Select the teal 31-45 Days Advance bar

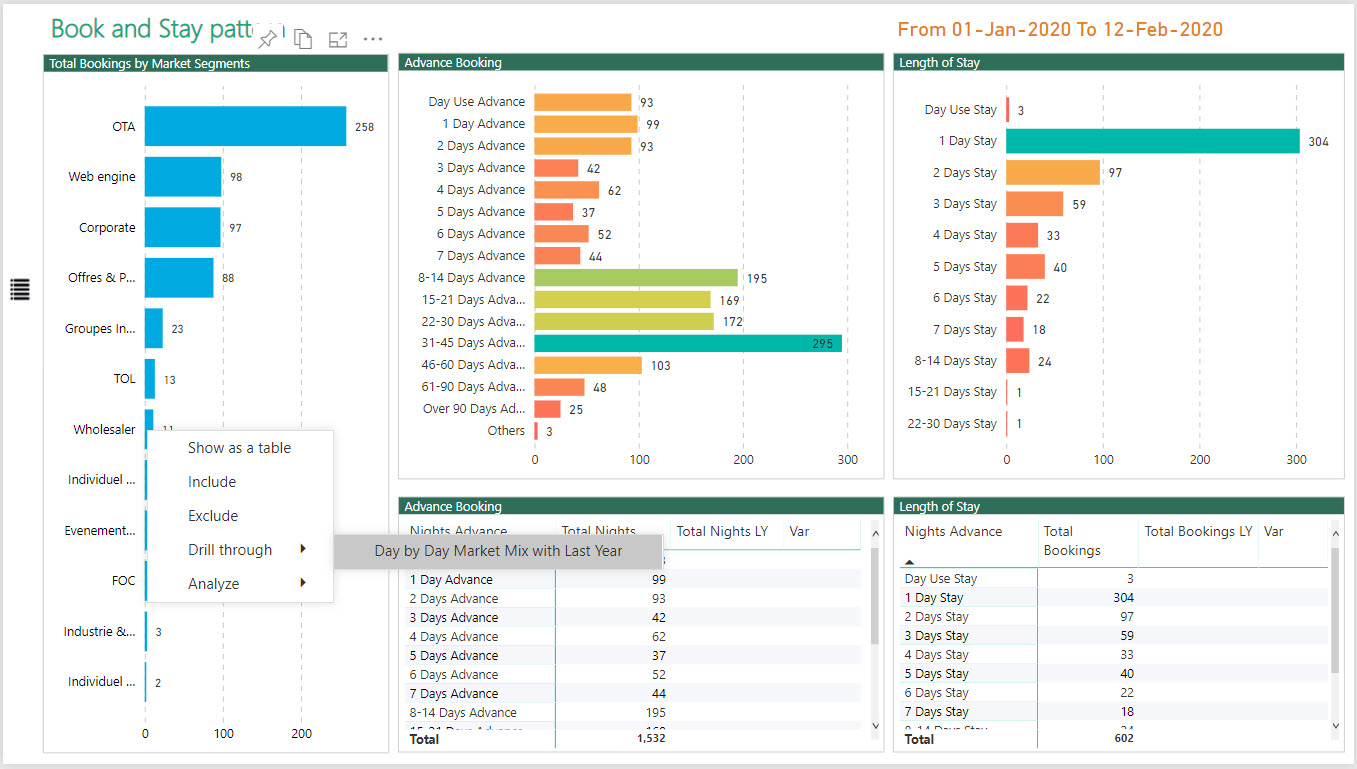point(687,343)
